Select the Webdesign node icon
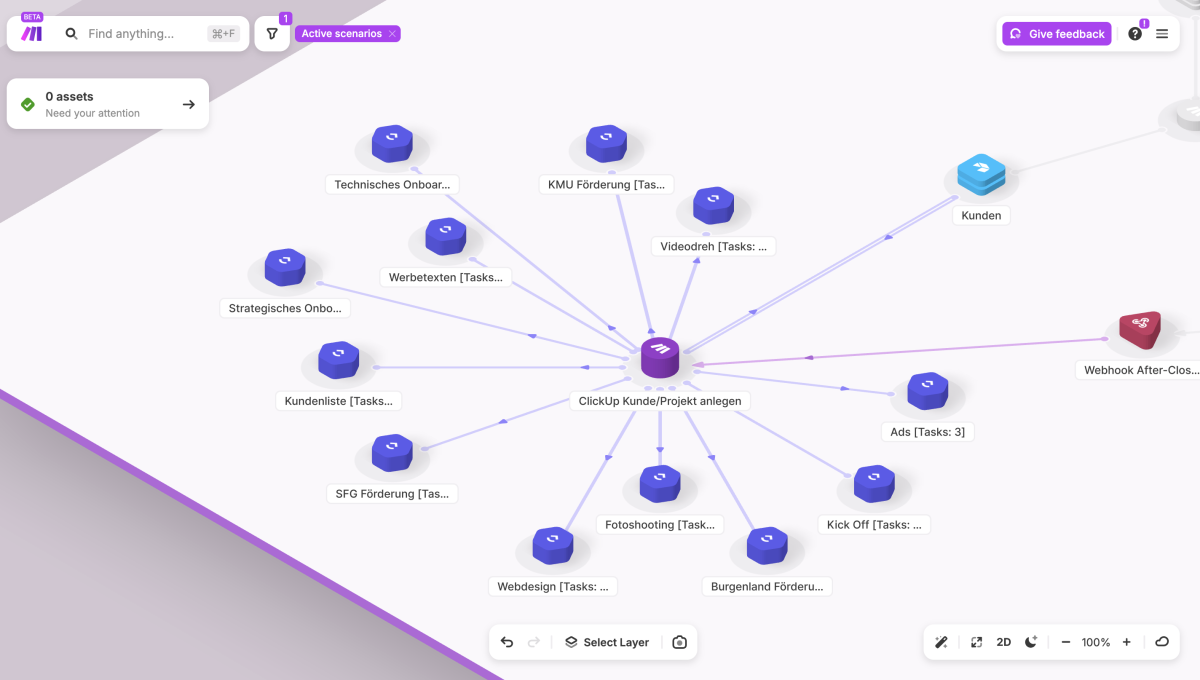Image resolution: width=1200 pixels, height=680 pixels. tap(552, 547)
